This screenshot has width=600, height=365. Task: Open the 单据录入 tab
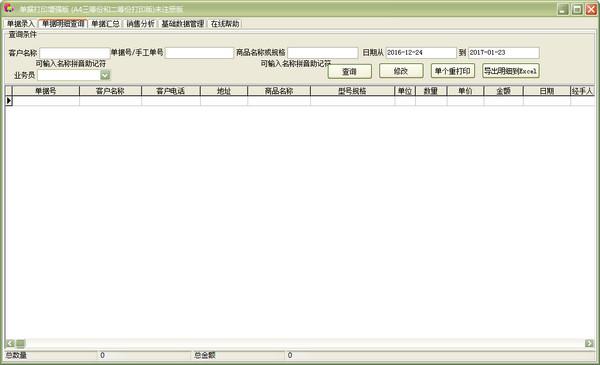[x=21, y=24]
